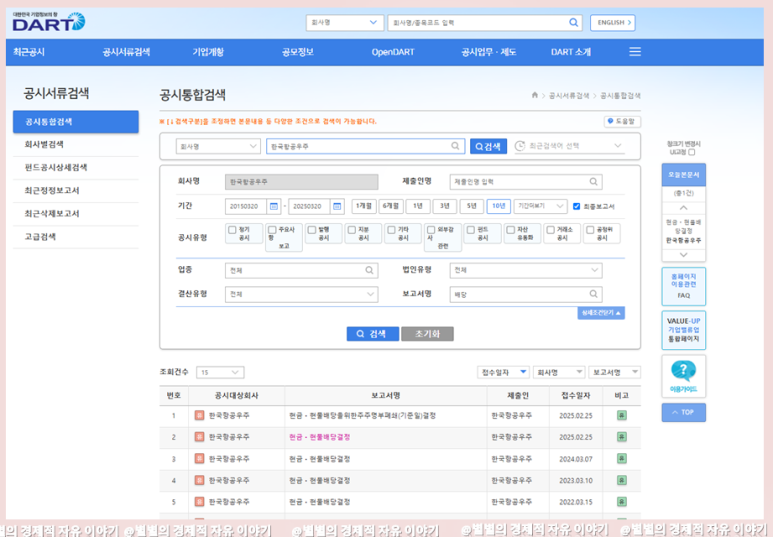Click the 도움말 help button
This screenshot has width=773, height=537.
pyautogui.click(x=622, y=121)
